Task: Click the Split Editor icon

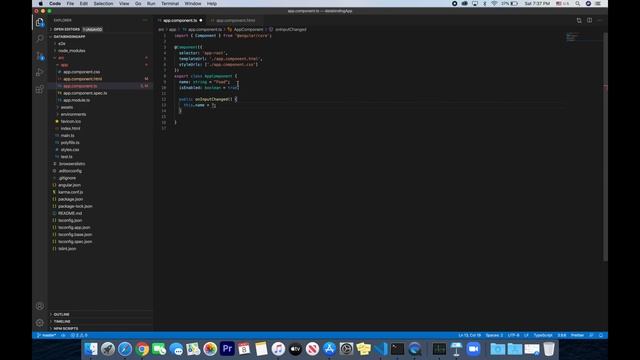Action: pos(589,20)
